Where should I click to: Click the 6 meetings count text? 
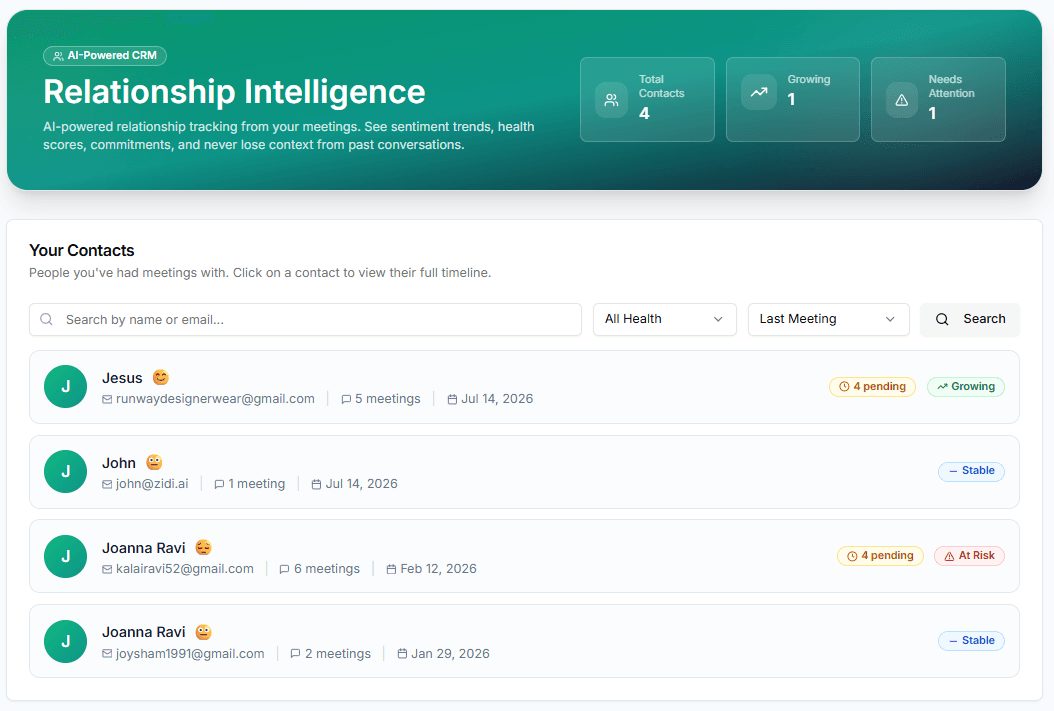327,569
